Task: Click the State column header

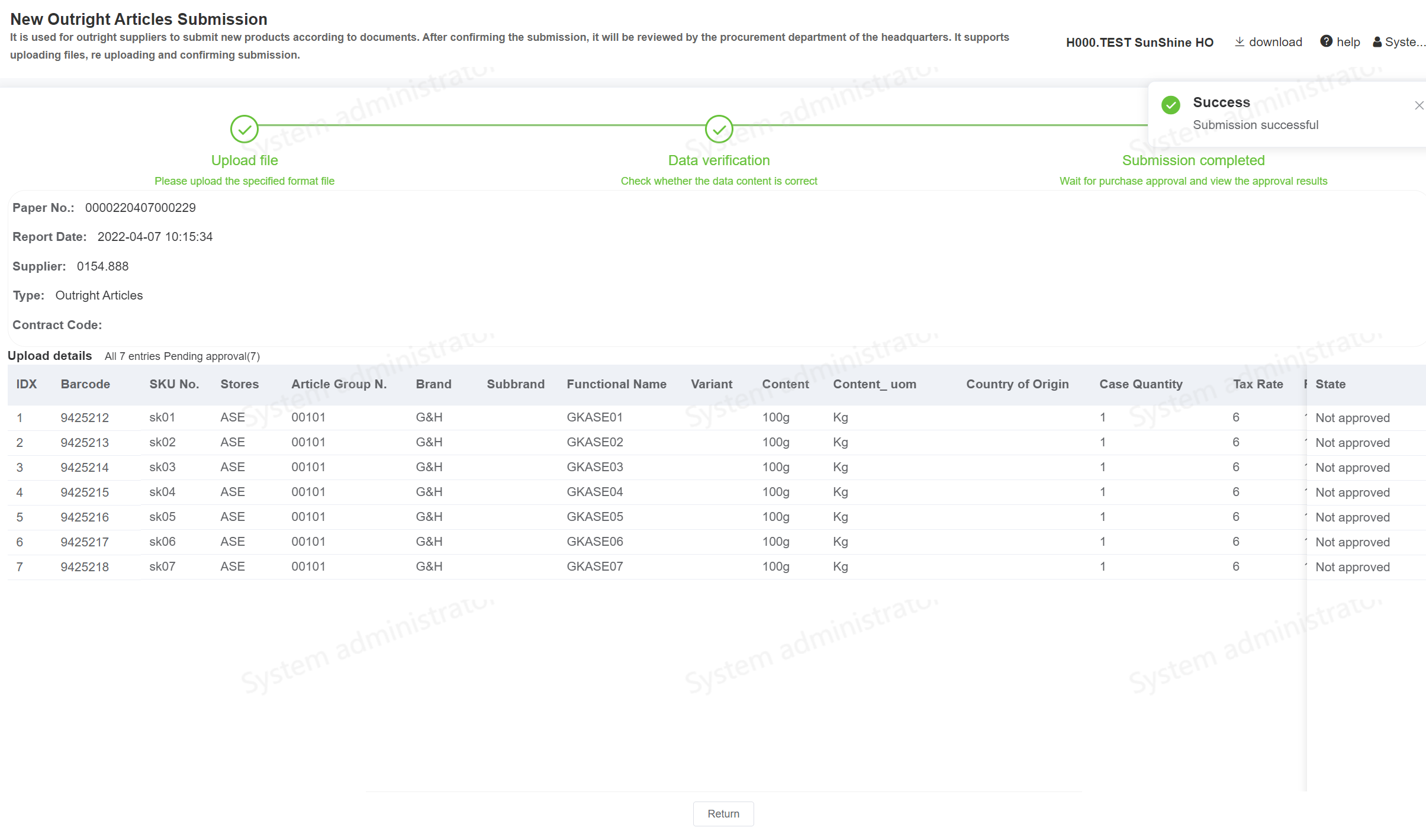Action: (x=1330, y=384)
